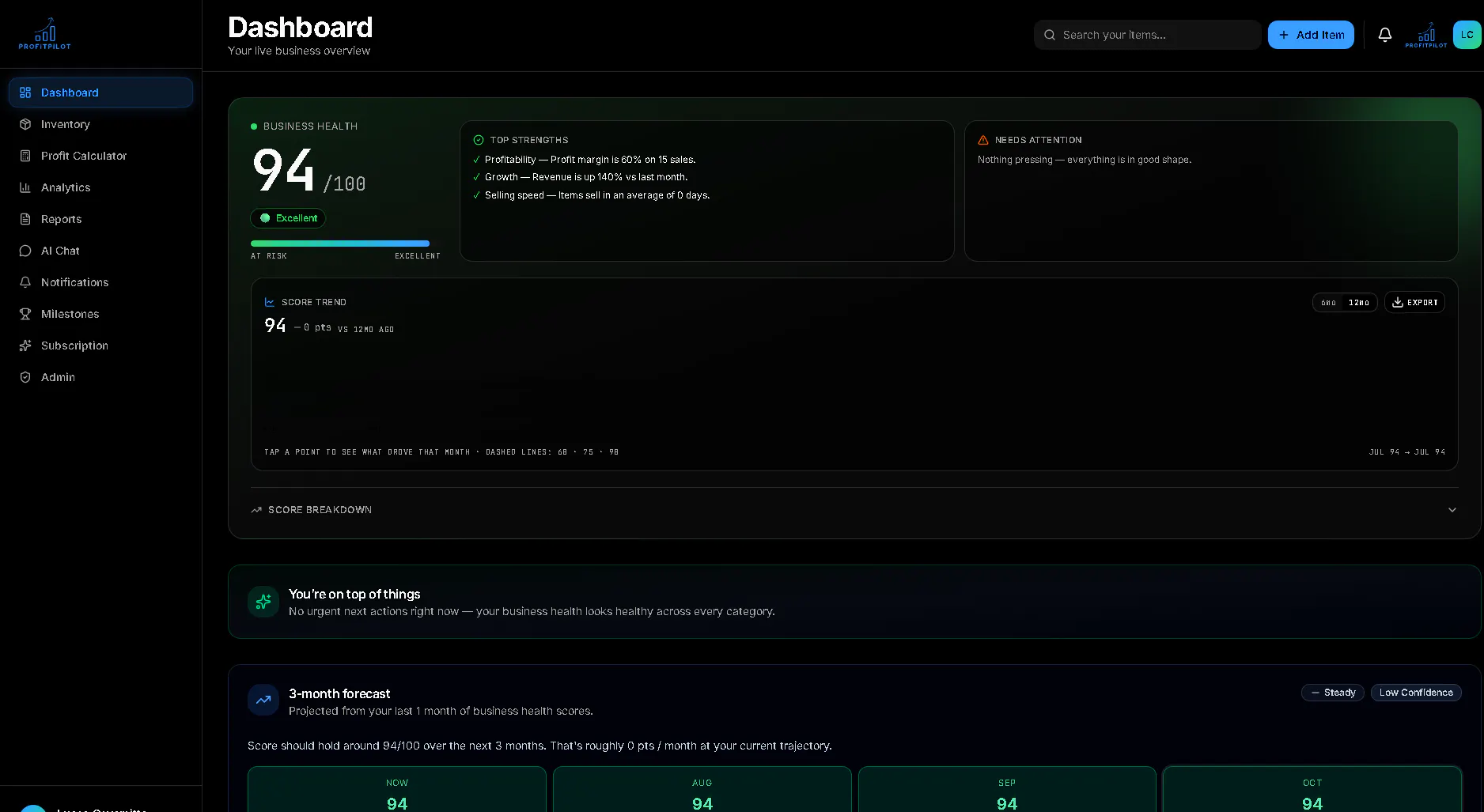Image resolution: width=1484 pixels, height=812 pixels.
Task: Click the Dashboard grid icon in the sidebar
Action: (x=25, y=93)
